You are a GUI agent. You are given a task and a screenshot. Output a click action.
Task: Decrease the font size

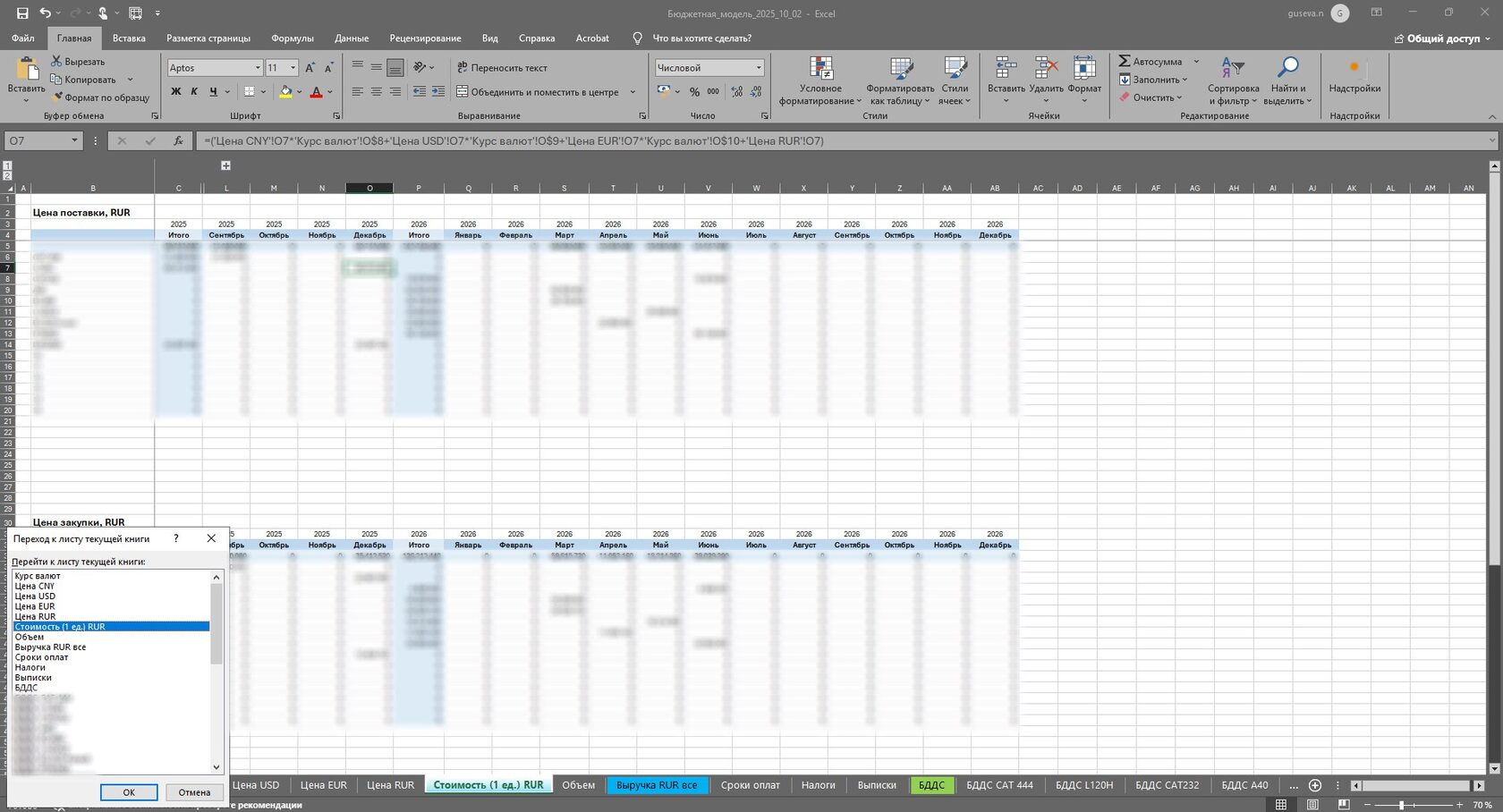point(328,68)
